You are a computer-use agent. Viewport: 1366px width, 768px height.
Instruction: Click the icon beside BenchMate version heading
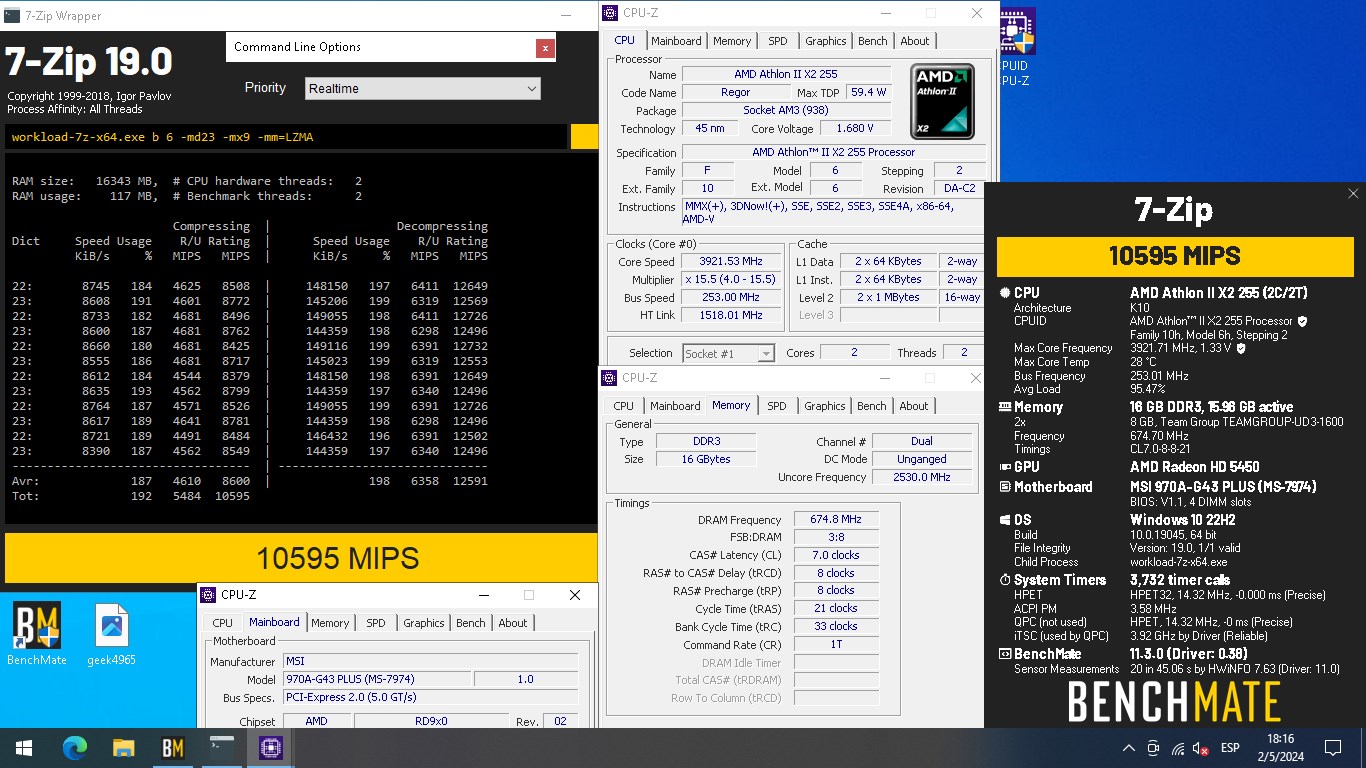1005,654
